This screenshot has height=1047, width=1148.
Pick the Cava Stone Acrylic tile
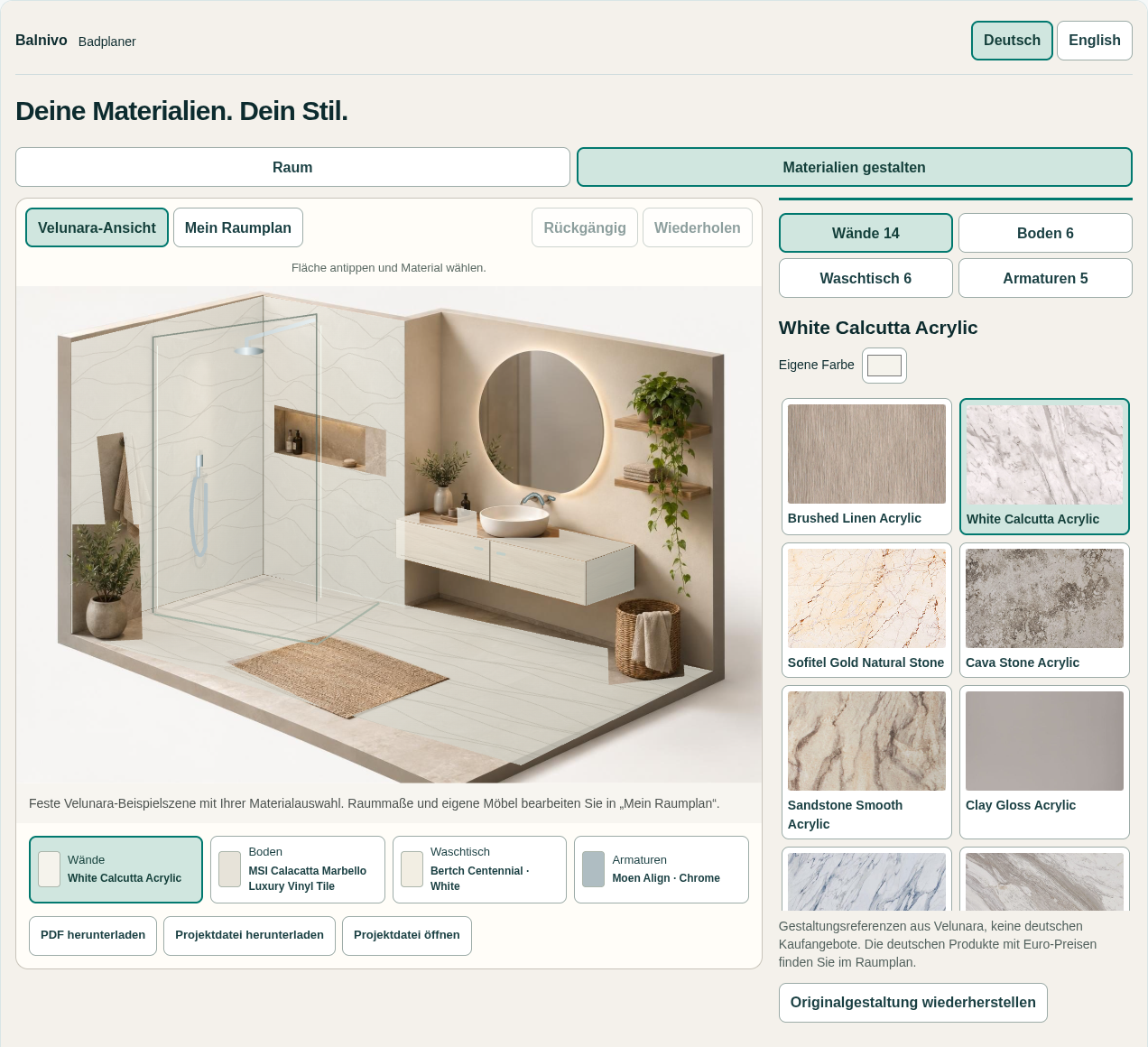1044,610
